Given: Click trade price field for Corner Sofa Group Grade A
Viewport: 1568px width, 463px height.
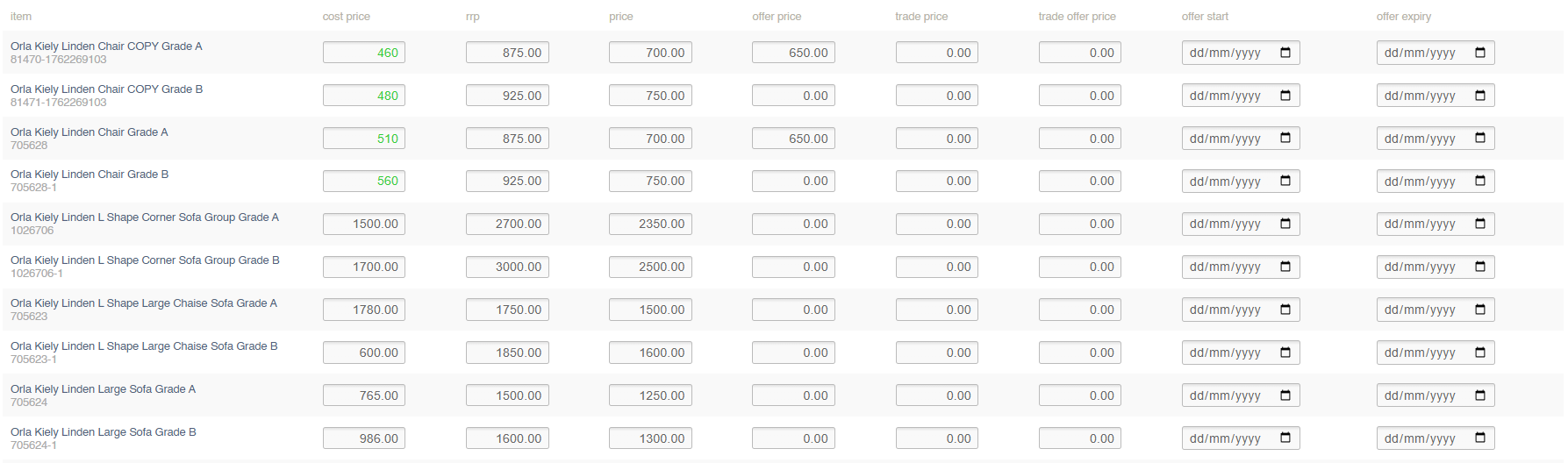Looking at the screenshot, I should 936,224.
